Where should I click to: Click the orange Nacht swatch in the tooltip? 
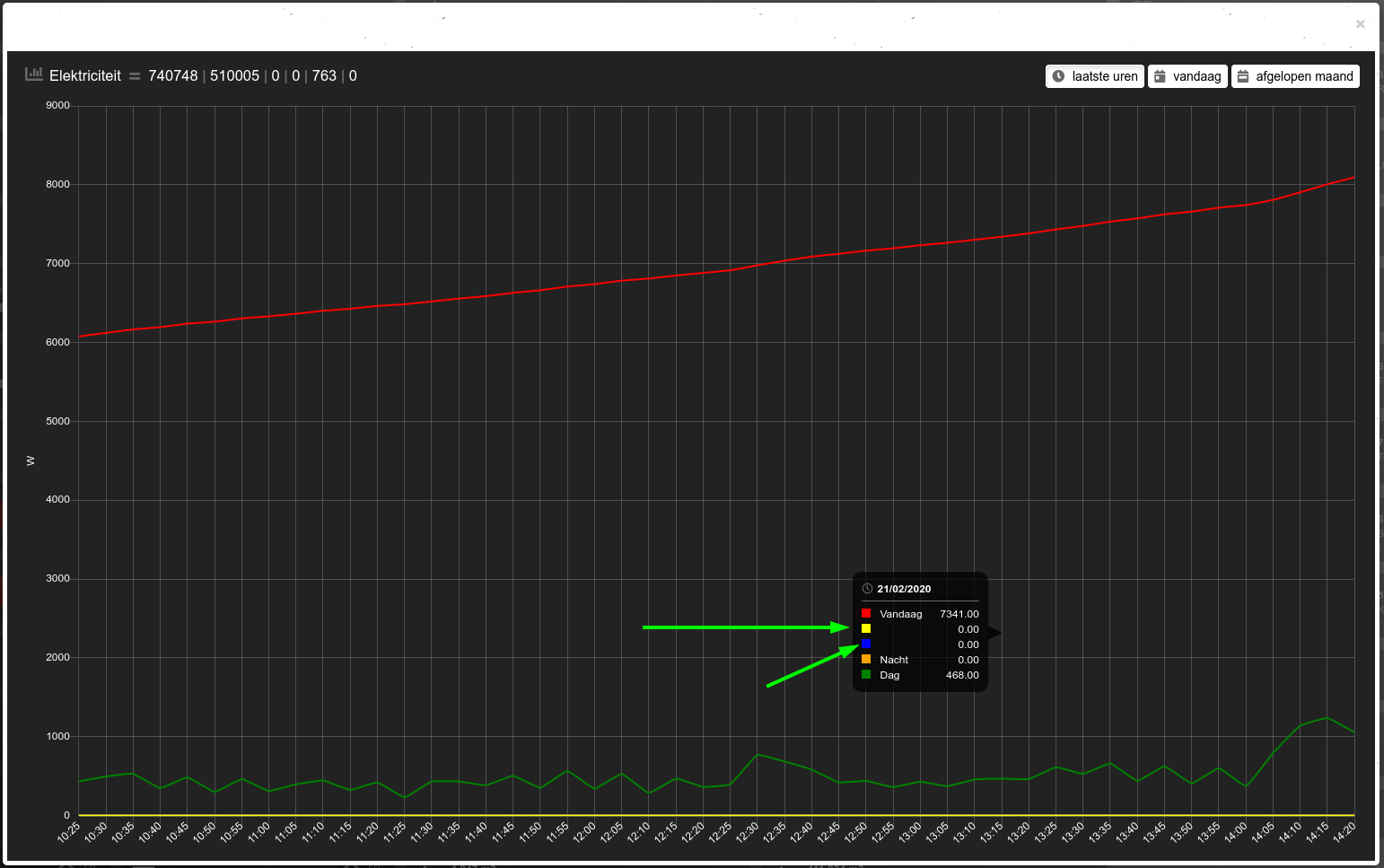coord(866,659)
